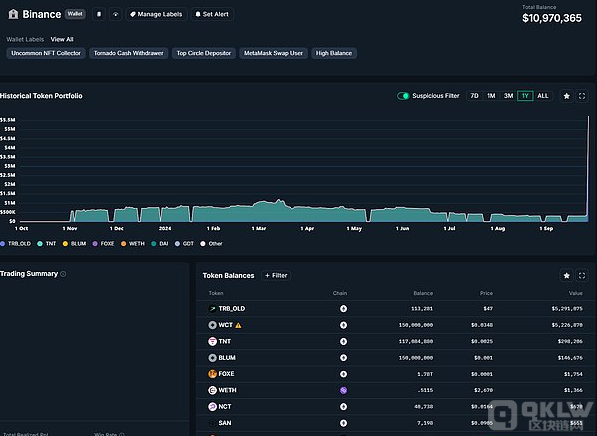This screenshot has width=597, height=436.
Task: Toggle DAI legend series
Action: 160,244
